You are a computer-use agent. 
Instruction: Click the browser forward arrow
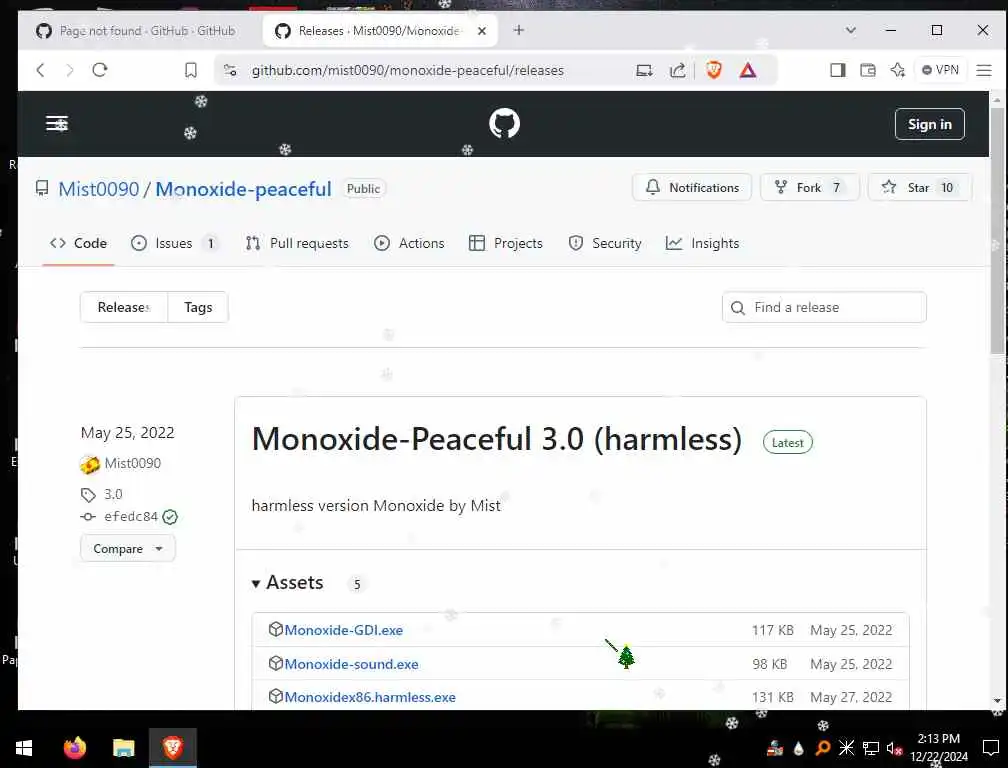coord(69,70)
